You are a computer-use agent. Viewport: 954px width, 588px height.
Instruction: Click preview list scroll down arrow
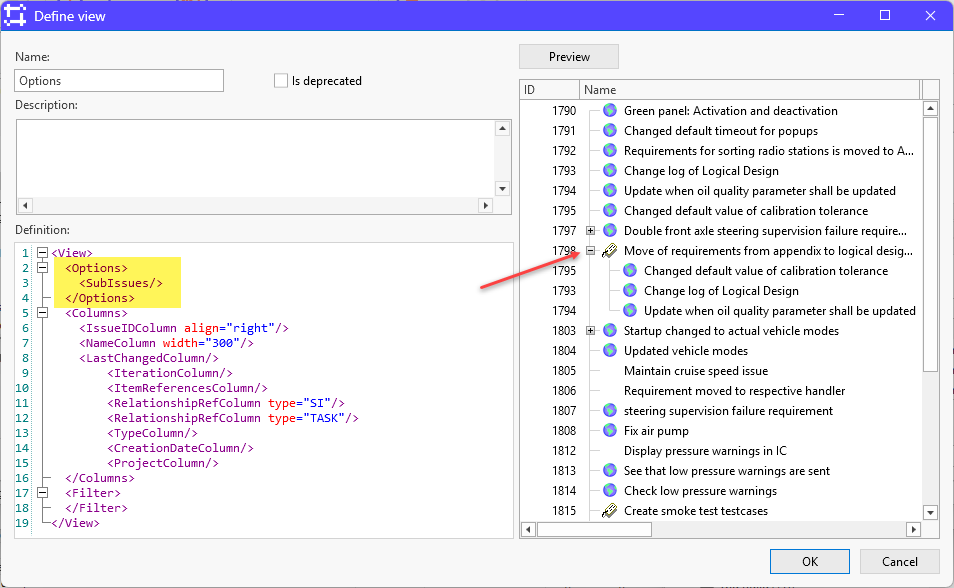[930, 513]
